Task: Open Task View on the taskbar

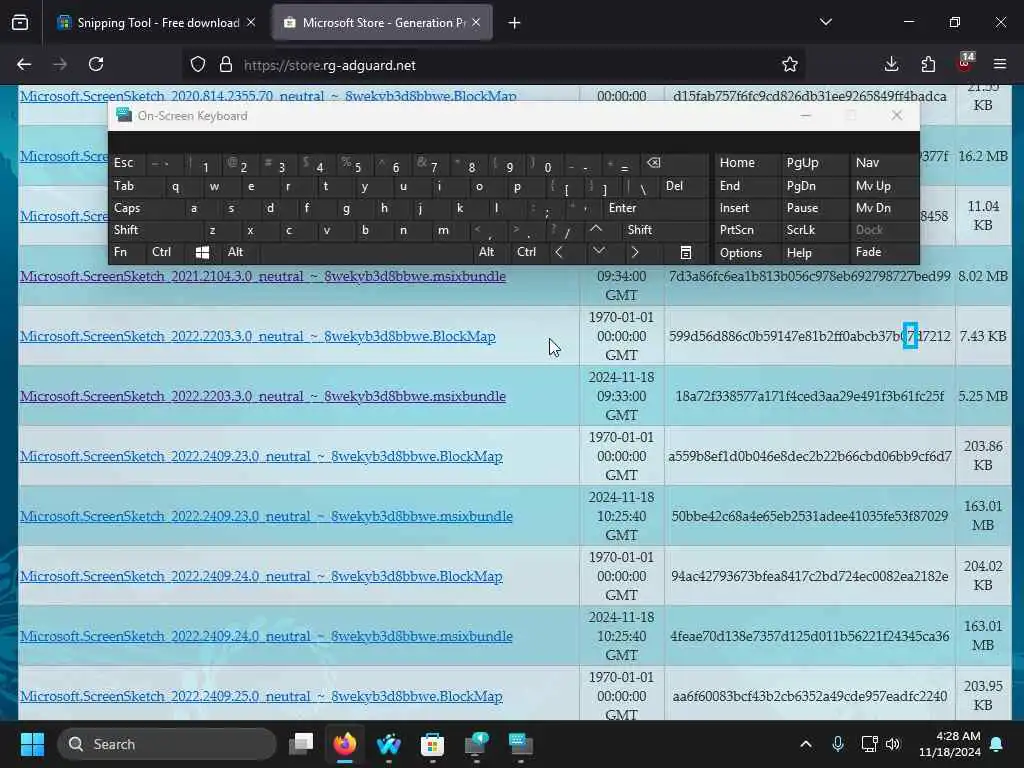Action: (x=302, y=744)
